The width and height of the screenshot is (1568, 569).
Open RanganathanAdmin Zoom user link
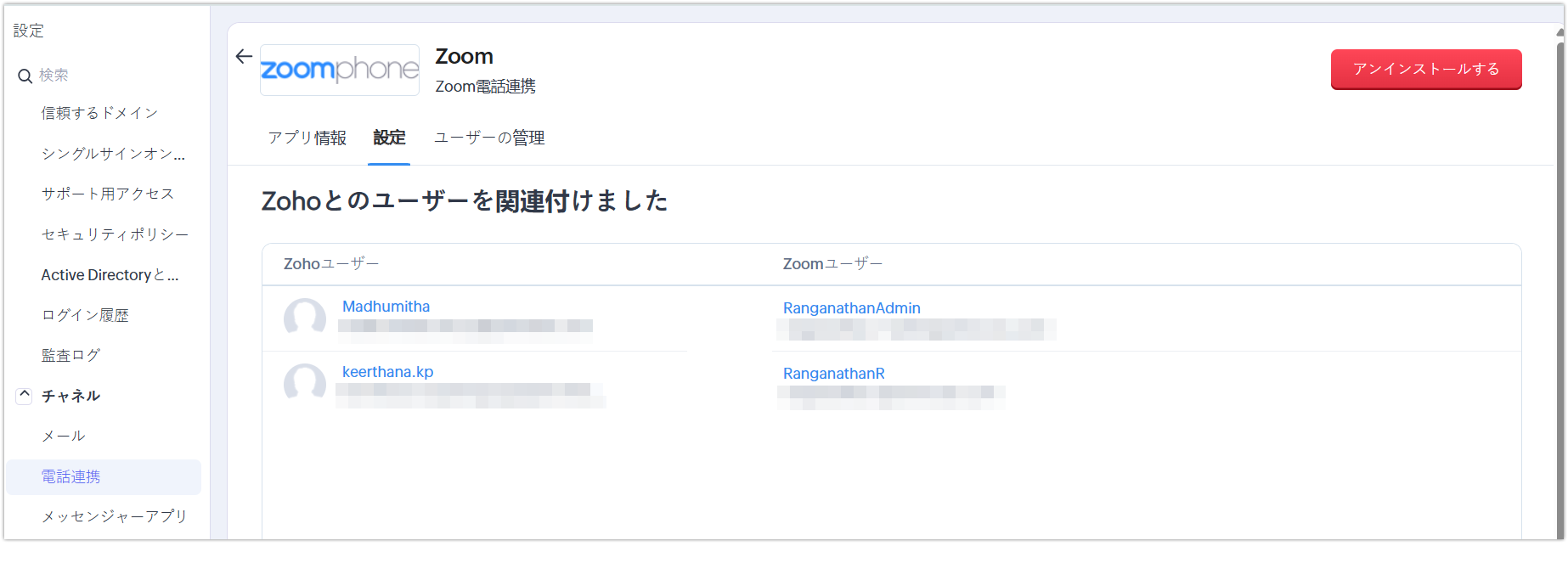coord(851,308)
